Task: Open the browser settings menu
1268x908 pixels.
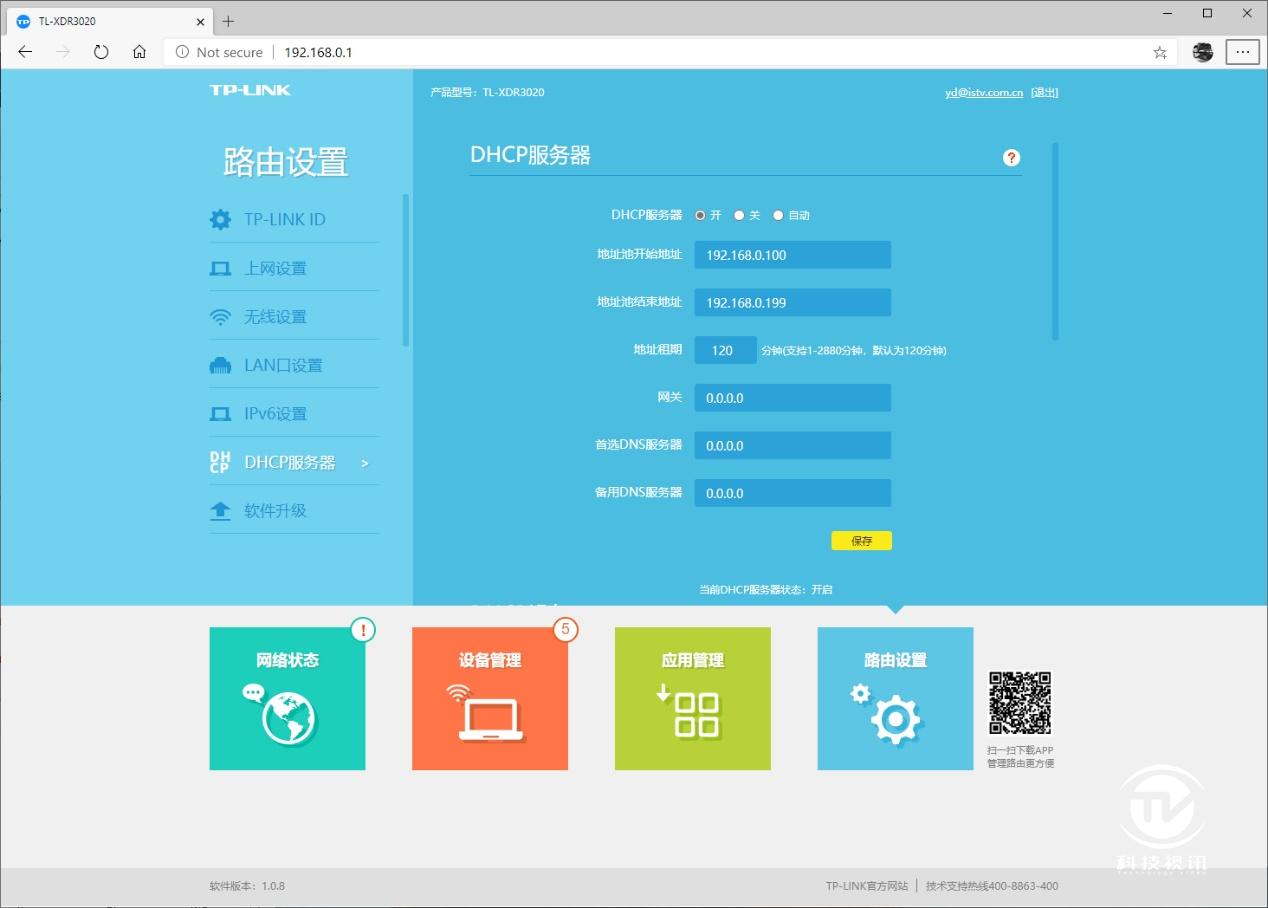Action: (1242, 51)
